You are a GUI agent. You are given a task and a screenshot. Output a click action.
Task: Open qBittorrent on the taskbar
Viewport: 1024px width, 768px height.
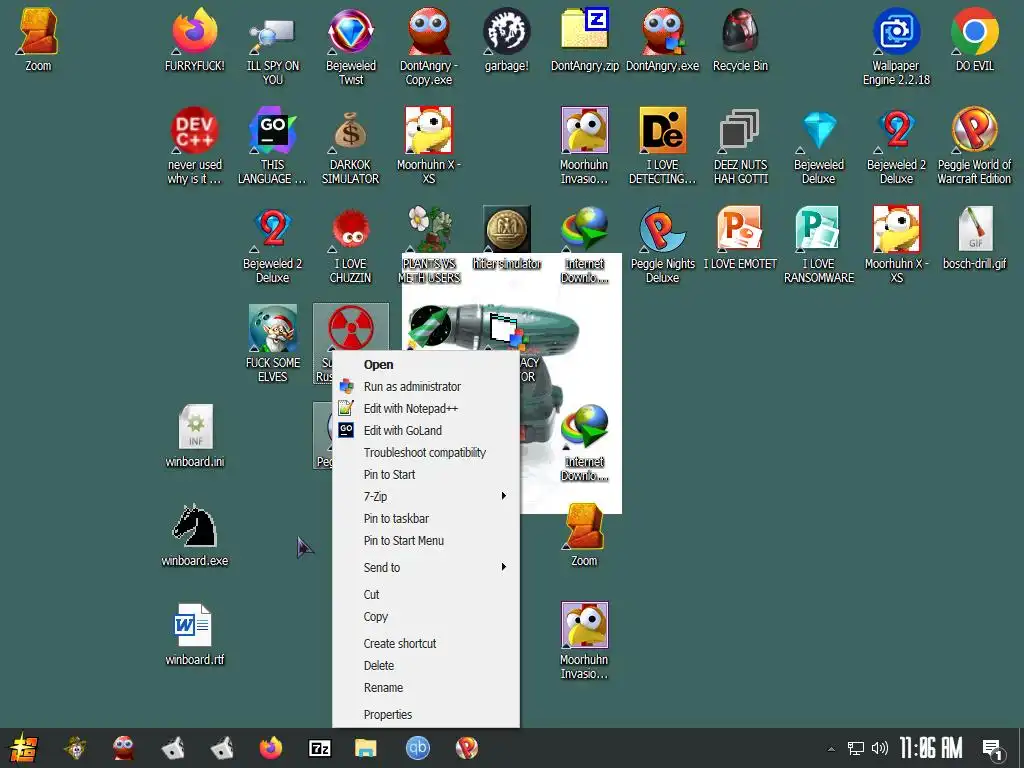tap(418, 748)
